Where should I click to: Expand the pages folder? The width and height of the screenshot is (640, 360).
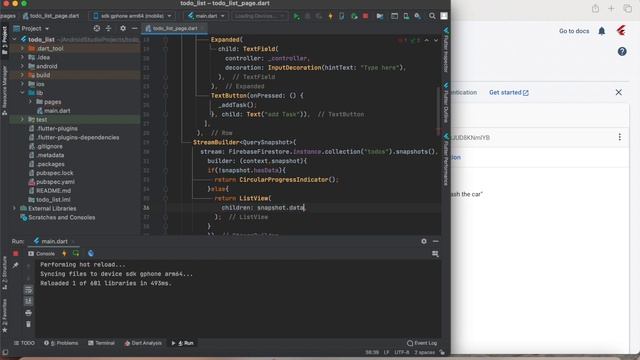click(x=30, y=102)
